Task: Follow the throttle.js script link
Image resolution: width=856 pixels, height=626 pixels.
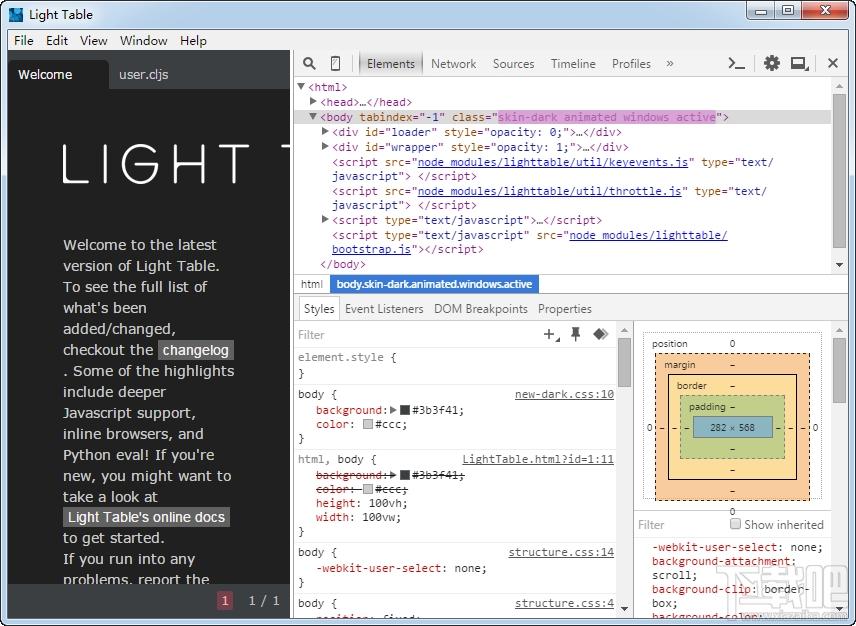Action: (x=549, y=191)
